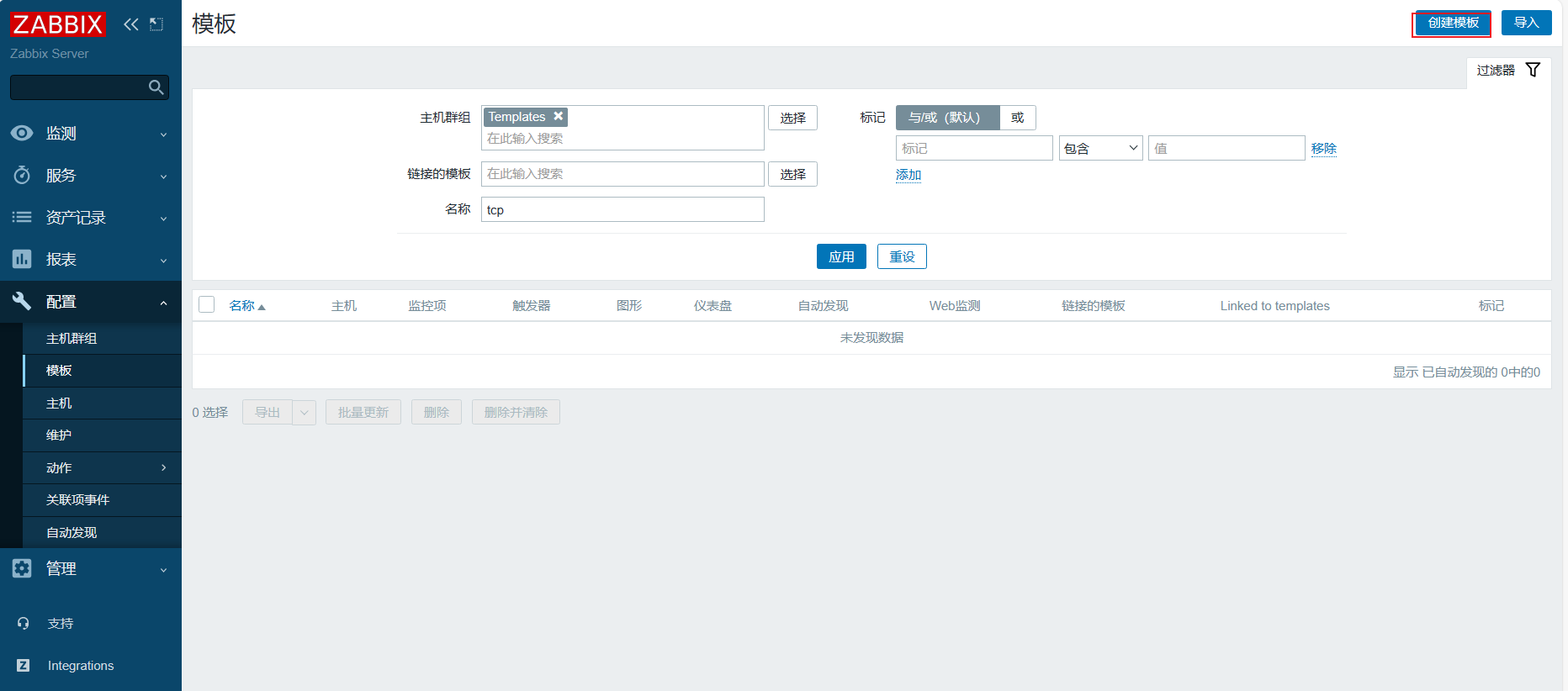This screenshot has height=691, width=1568.
Task: Click the Zabbix logo
Action: click(x=57, y=24)
